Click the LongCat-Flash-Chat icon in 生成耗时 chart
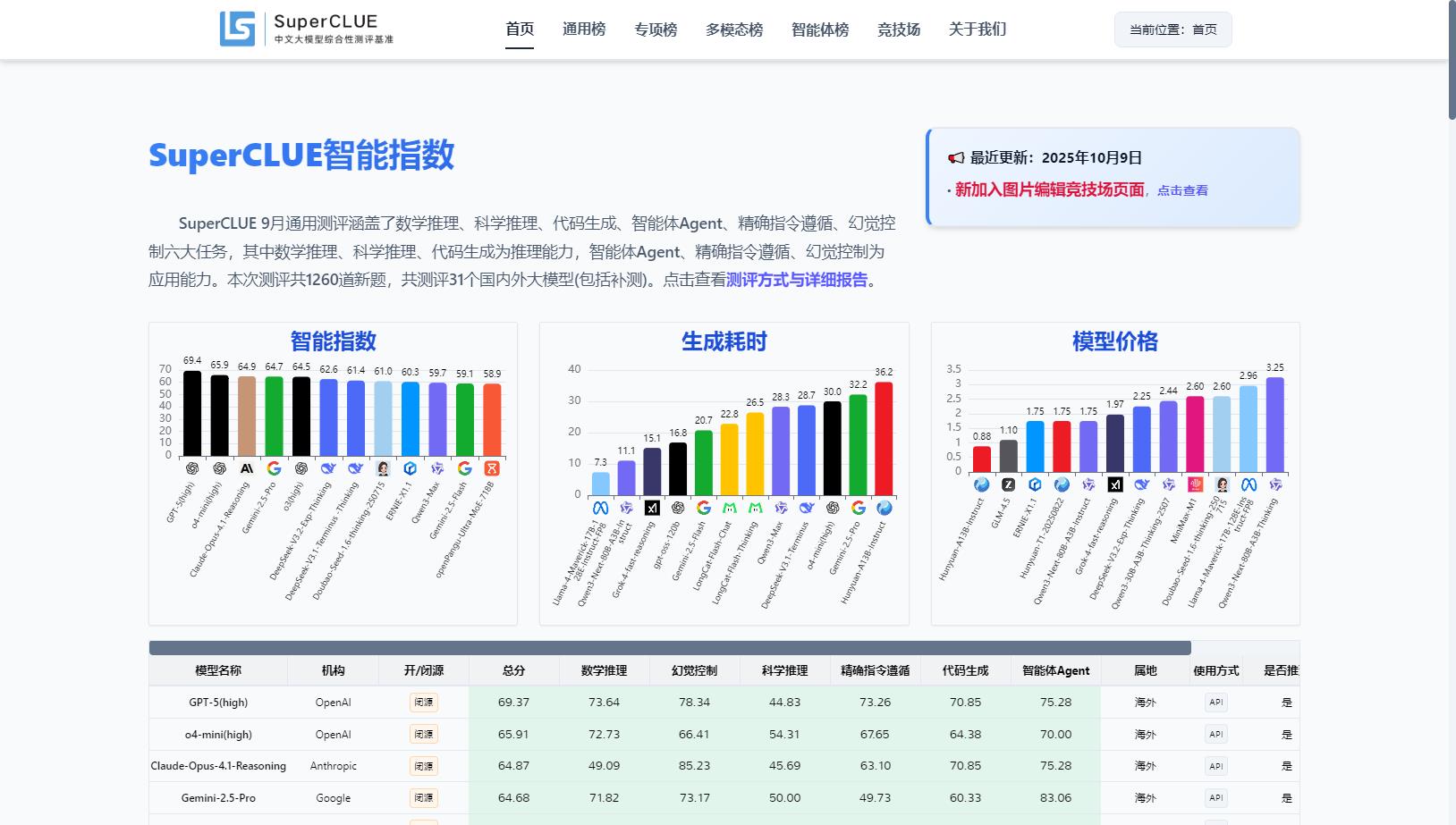Screen dimensions: 1456x825 coord(730,508)
